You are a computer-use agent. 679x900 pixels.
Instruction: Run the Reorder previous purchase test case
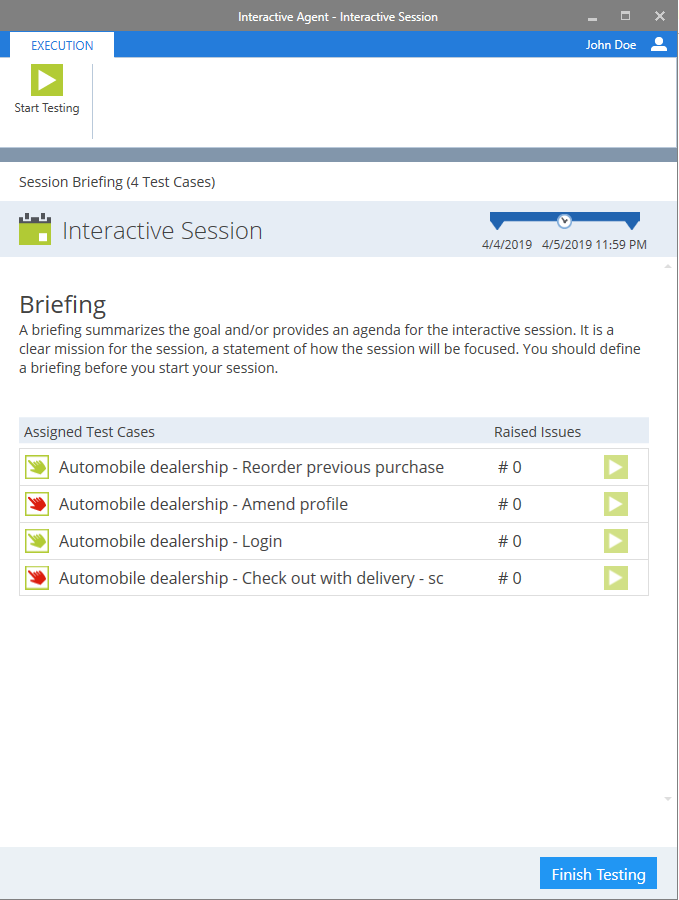[x=615, y=467]
